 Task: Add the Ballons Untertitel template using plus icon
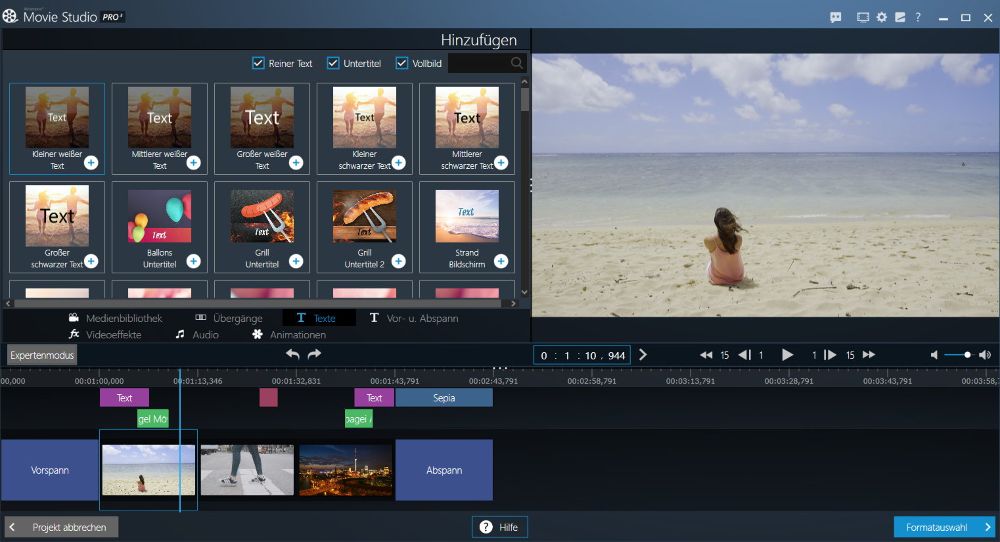193,261
